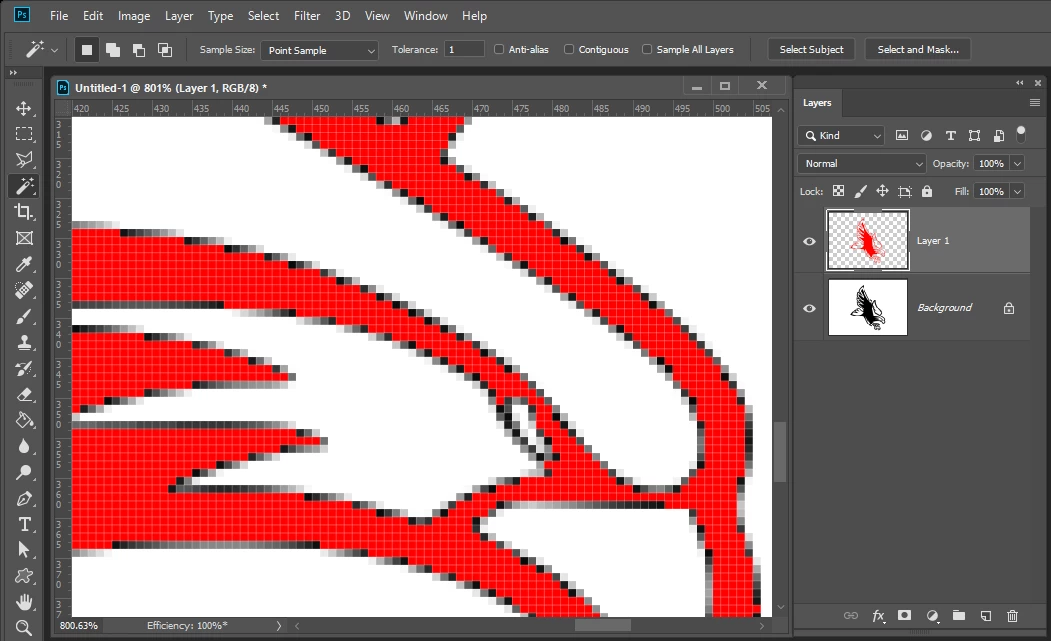Click Subtract from selection mode icon
Image resolution: width=1051 pixels, height=641 pixels.
click(139, 50)
